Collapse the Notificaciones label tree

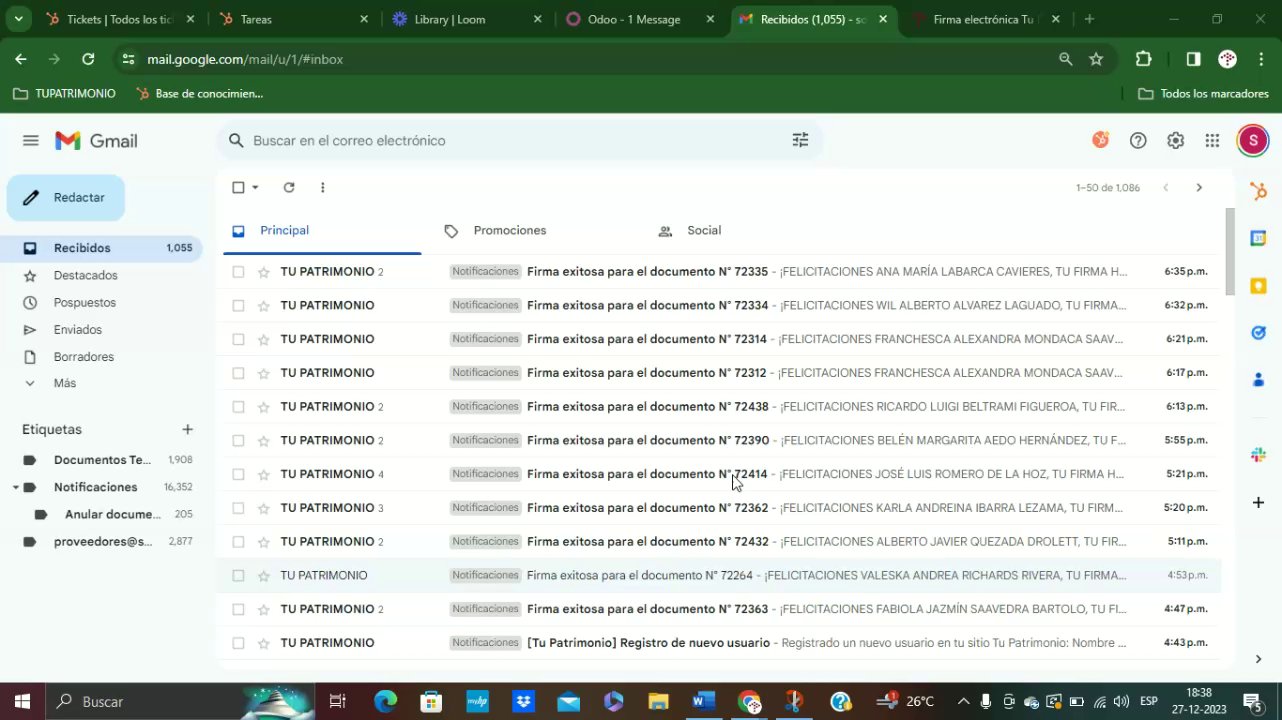(x=16, y=488)
